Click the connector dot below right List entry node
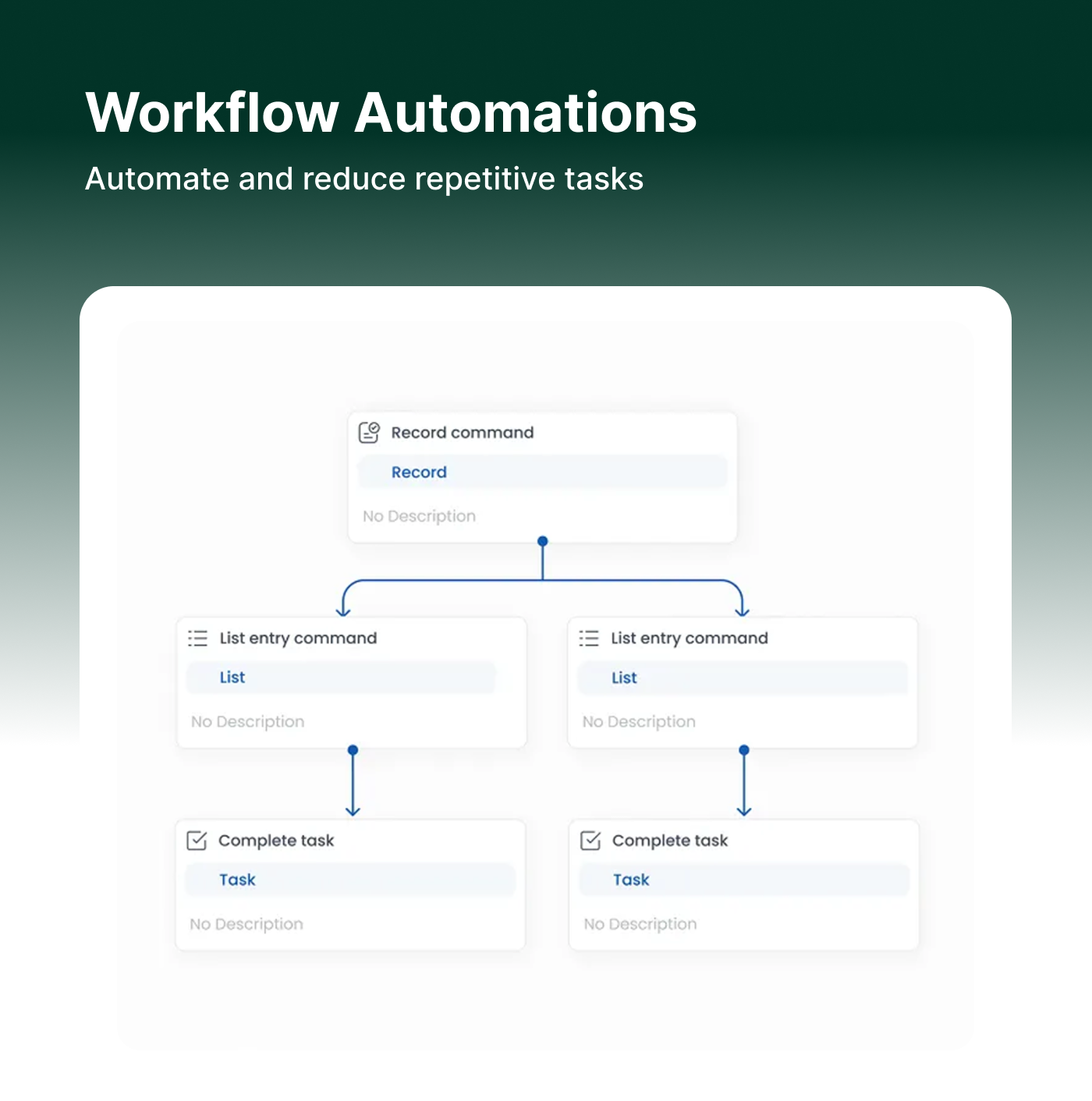1092x1101 pixels. pyautogui.click(x=744, y=749)
